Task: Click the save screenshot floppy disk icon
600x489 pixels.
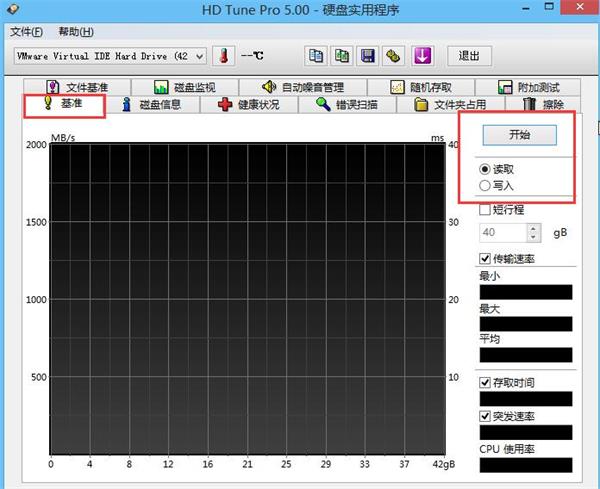Action: [x=368, y=56]
